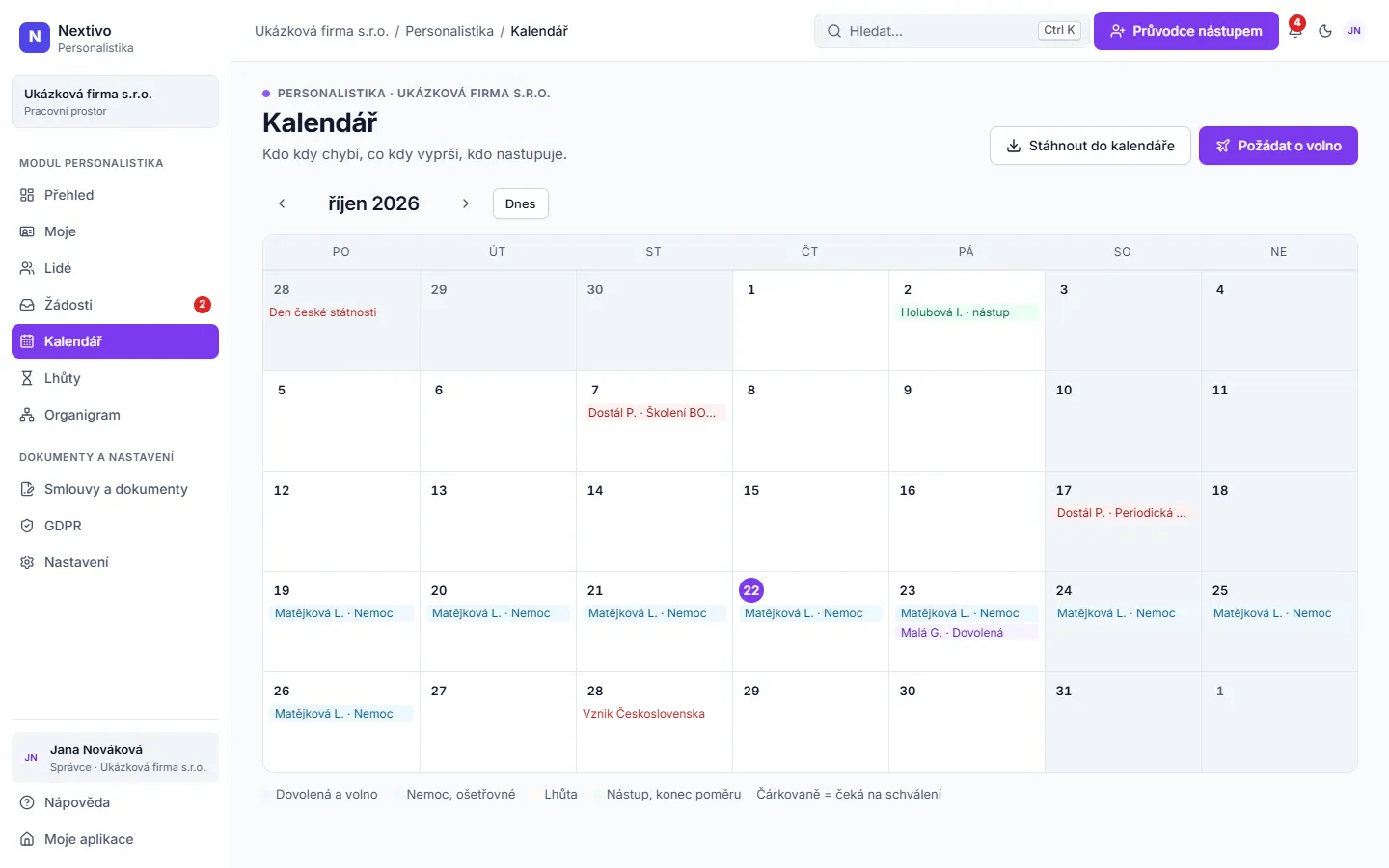Open Matějková L. Nemoc on 26th
This screenshot has height=868, width=1389.
(341, 714)
